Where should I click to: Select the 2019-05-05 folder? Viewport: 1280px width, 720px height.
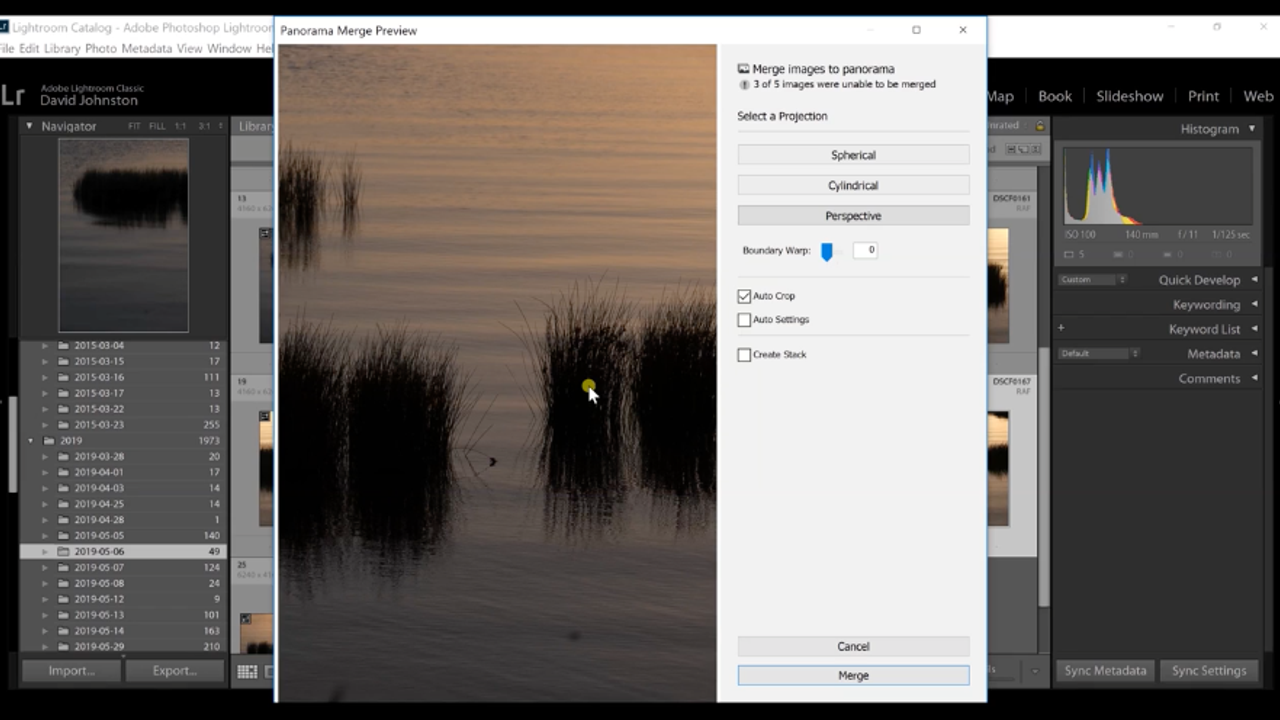123,536
